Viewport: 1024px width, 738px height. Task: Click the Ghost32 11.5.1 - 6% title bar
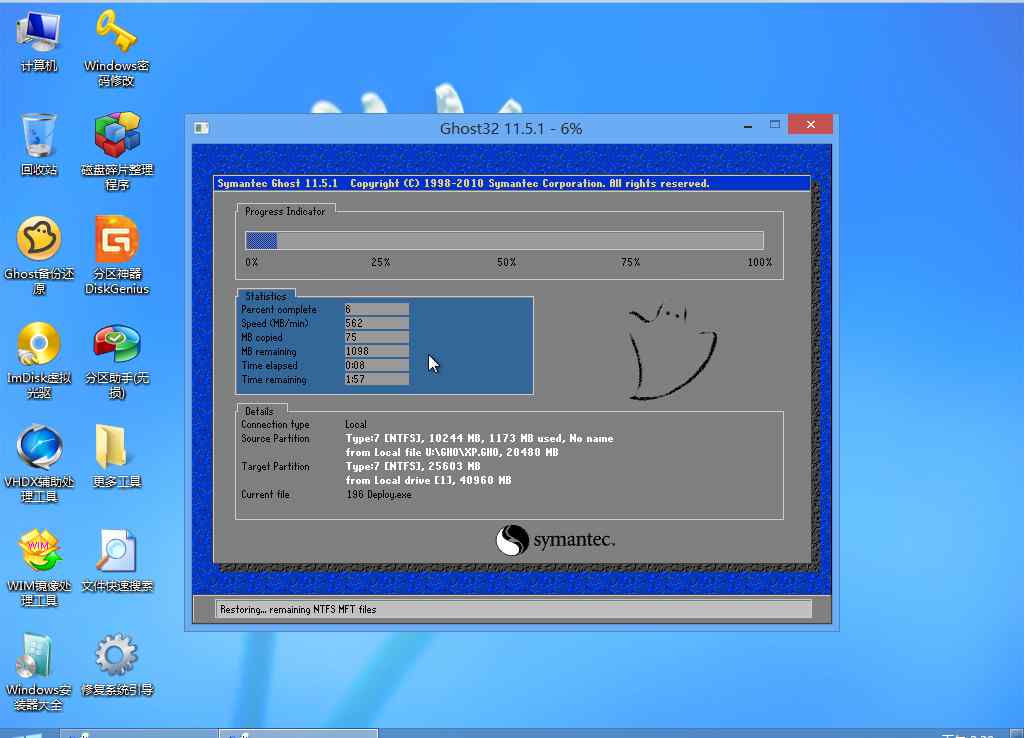point(511,129)
